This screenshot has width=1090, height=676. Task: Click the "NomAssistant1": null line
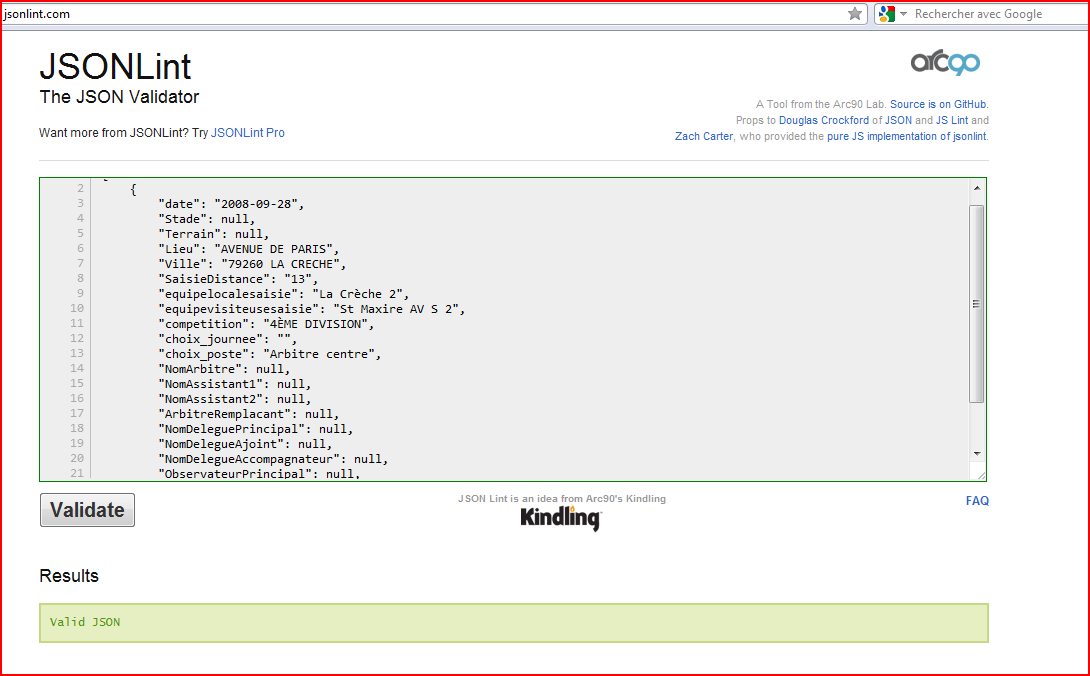[x=235, y=384]
